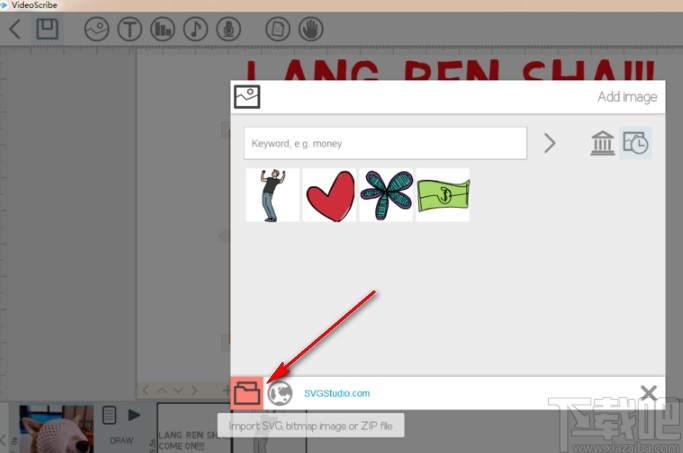Run the image search arrow
The image size is (683, 453).
click(x=550, y=143)
